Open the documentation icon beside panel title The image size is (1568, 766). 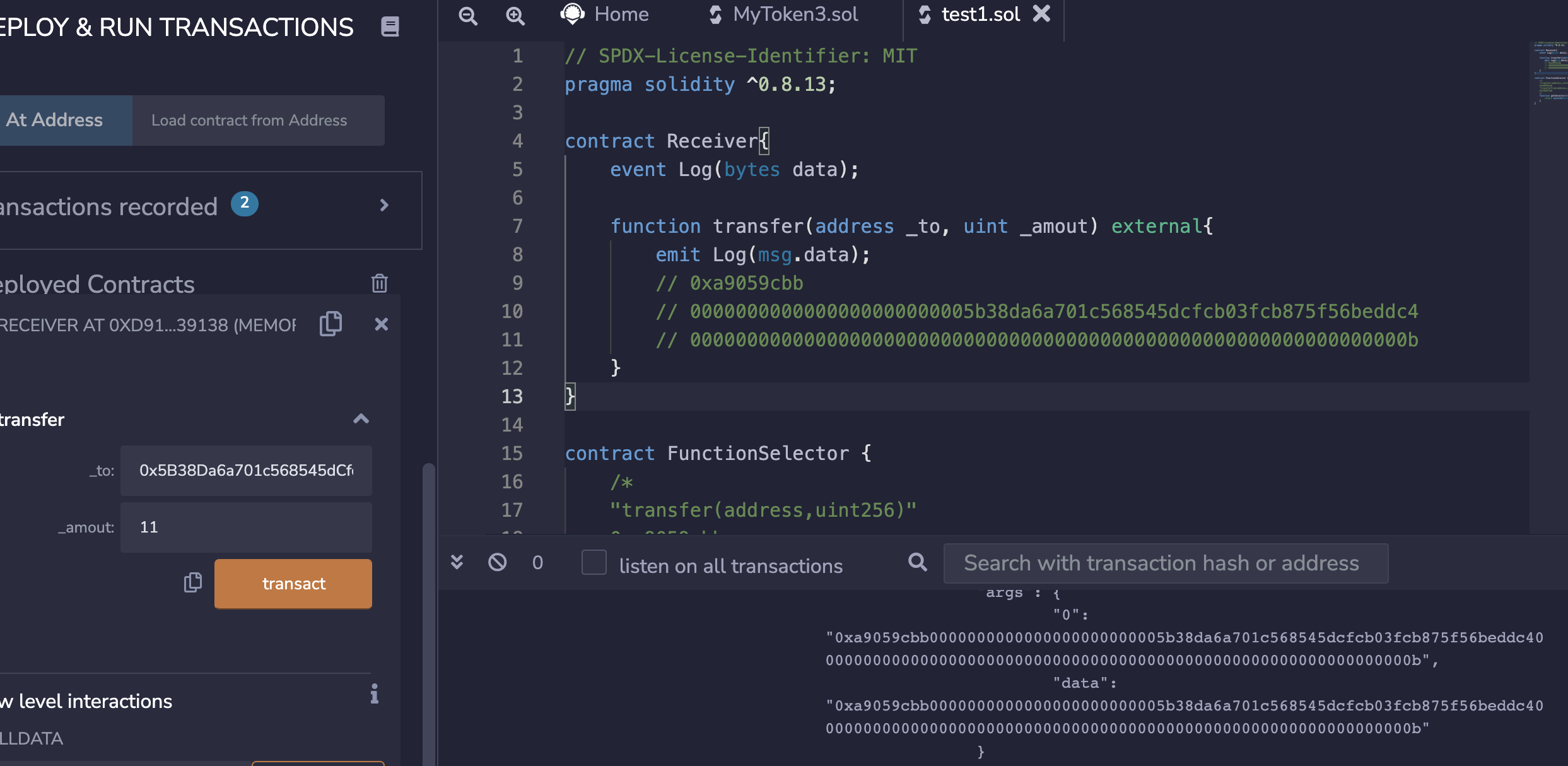click(x=390, y=27)
